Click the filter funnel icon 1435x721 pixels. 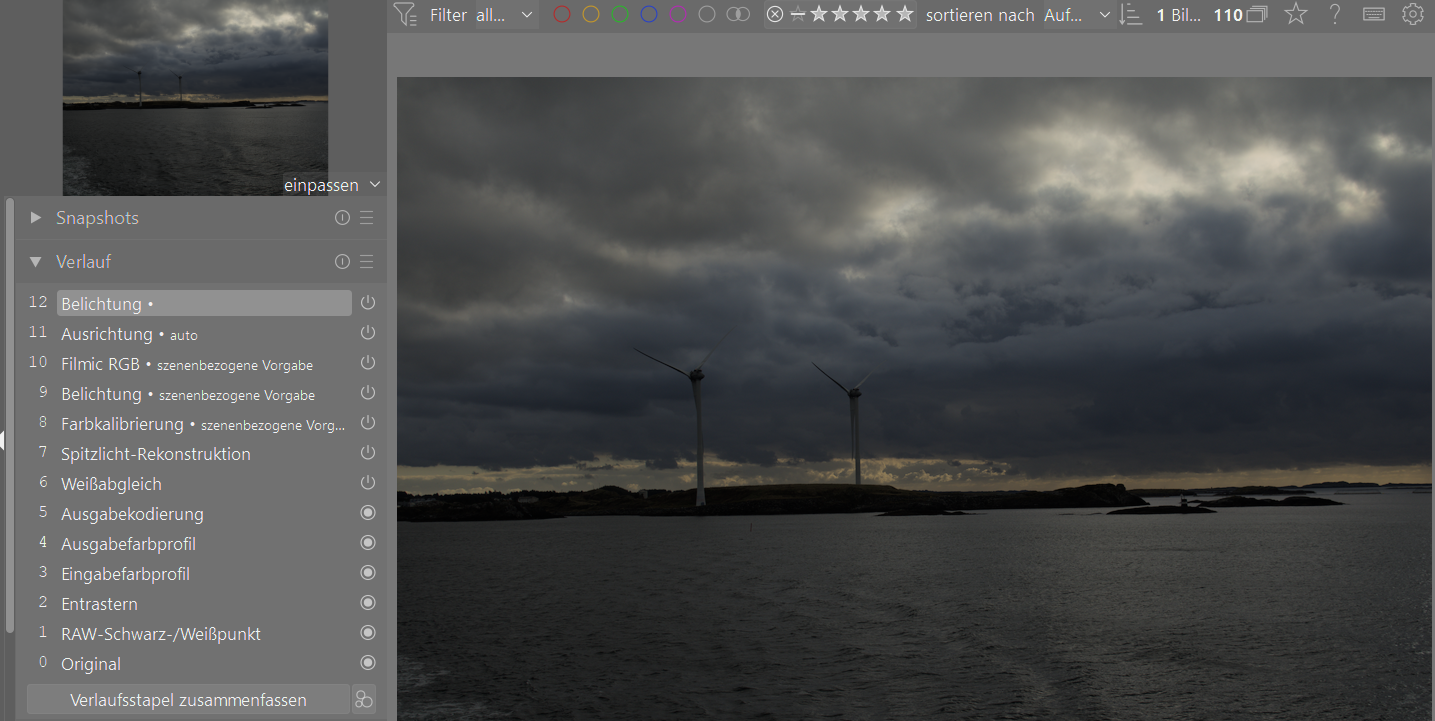[404, 14]
